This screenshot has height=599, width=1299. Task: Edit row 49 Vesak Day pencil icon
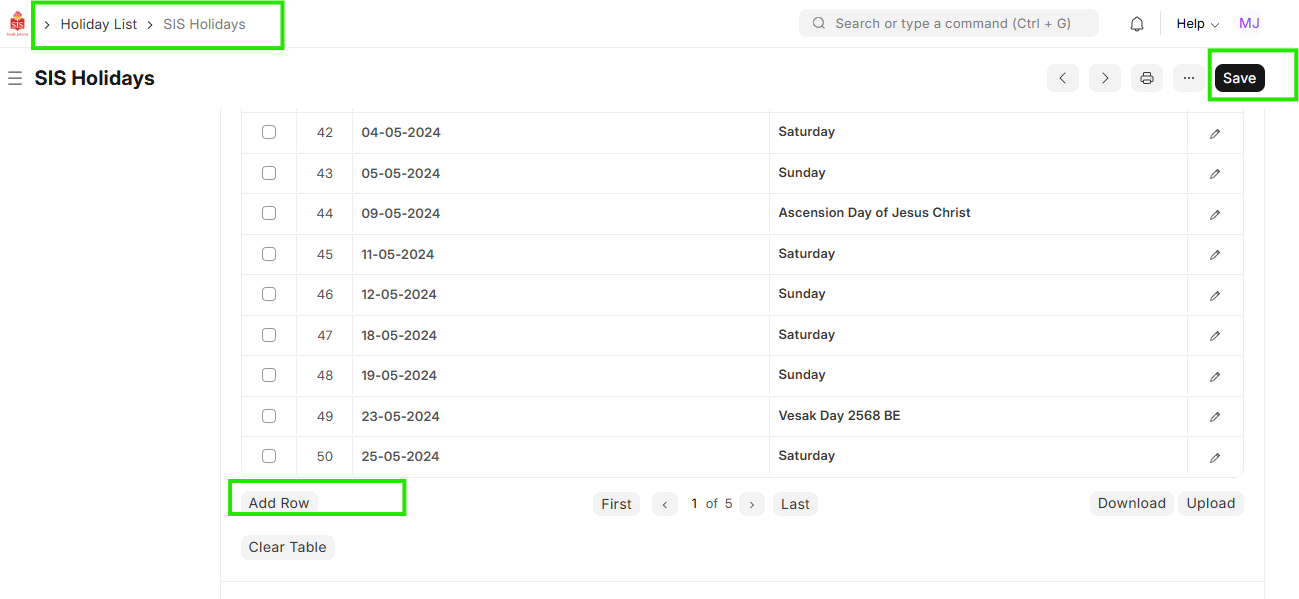[x=1215, y=416]
